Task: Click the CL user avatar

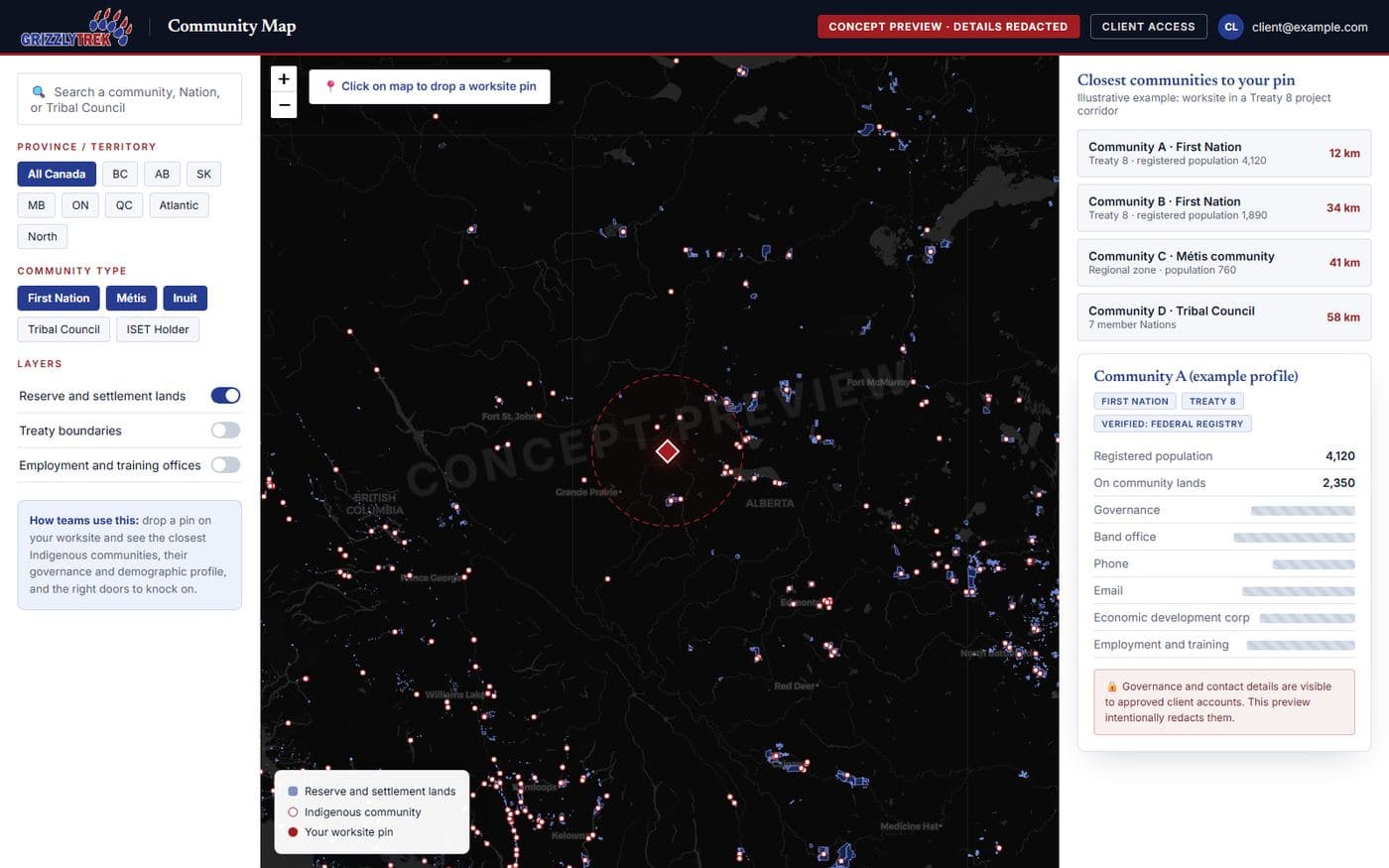Action: click(x=1231, y=27)
